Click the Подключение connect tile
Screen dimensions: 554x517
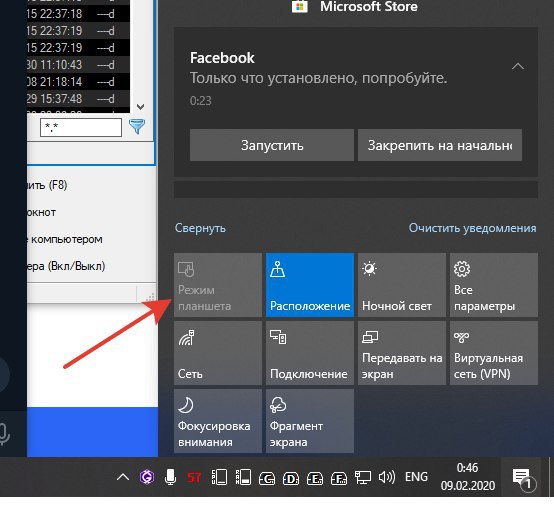(310, 353)
